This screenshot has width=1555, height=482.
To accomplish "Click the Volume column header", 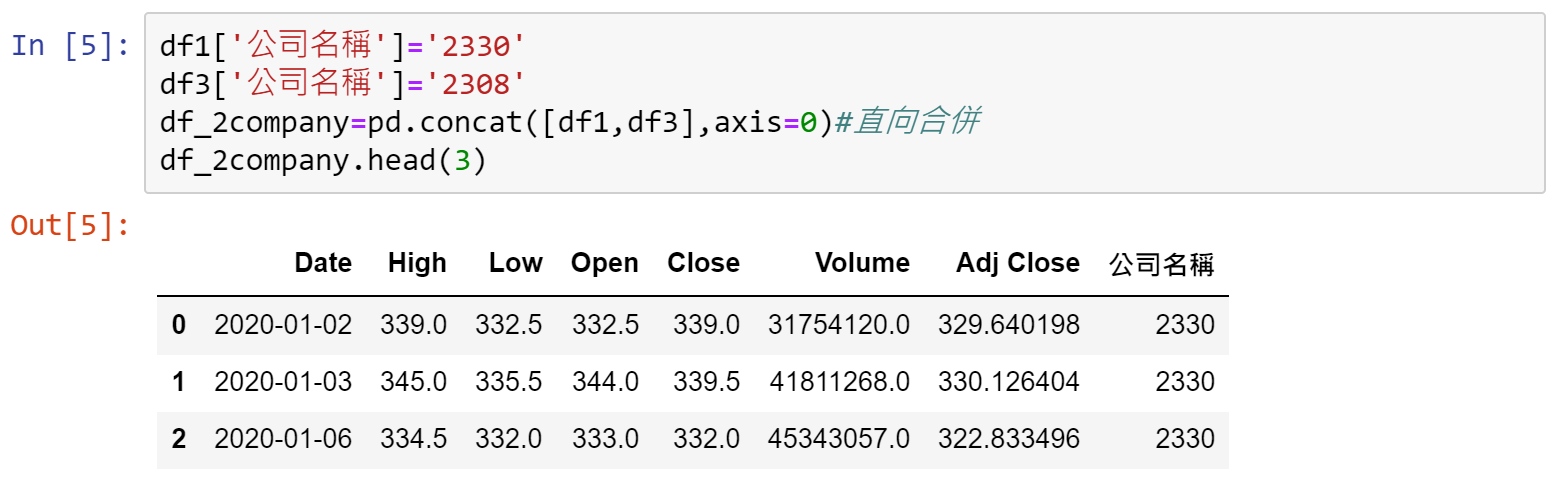I will click(863, 263).
